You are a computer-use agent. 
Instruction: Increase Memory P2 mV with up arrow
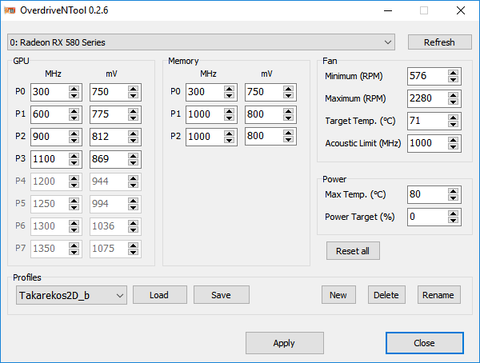coord(288,133)
